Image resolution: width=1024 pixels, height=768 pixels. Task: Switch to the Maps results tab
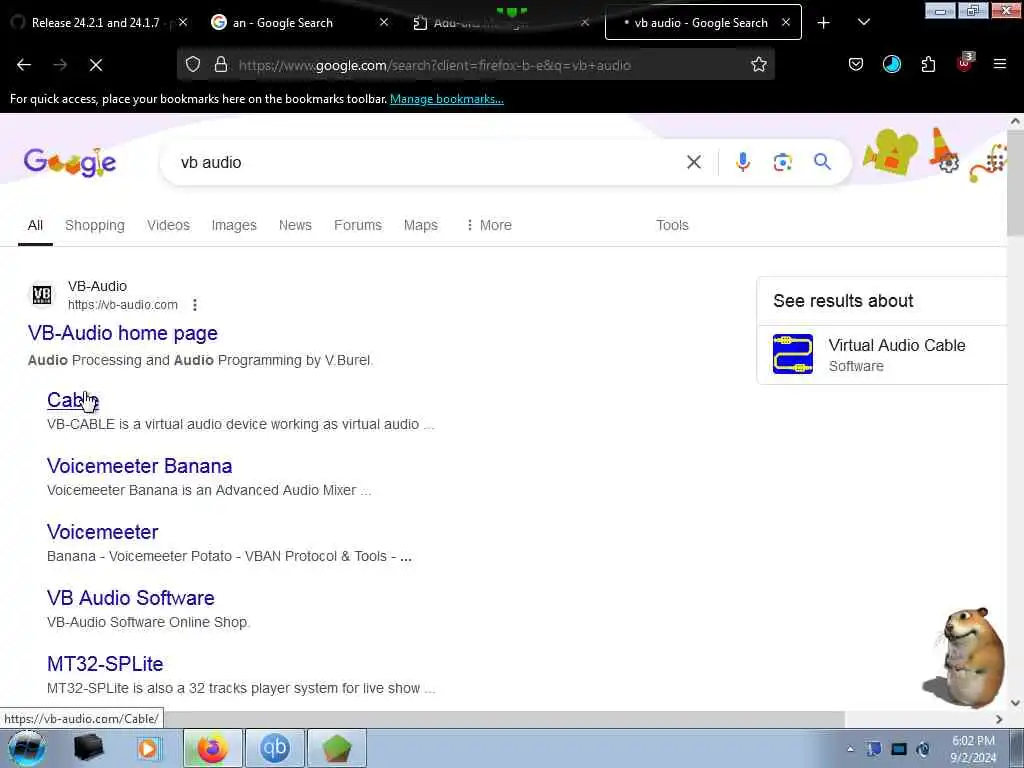pos(421,225)
